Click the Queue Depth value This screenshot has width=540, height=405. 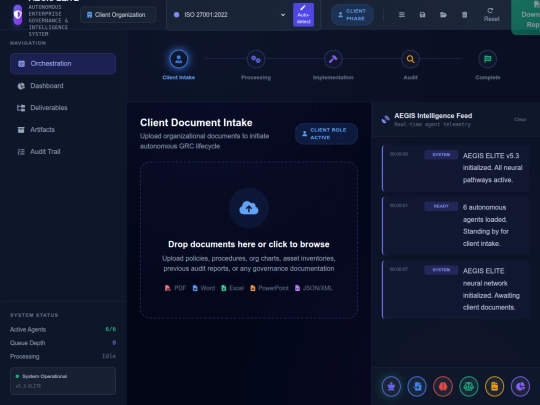click(114, 343)
